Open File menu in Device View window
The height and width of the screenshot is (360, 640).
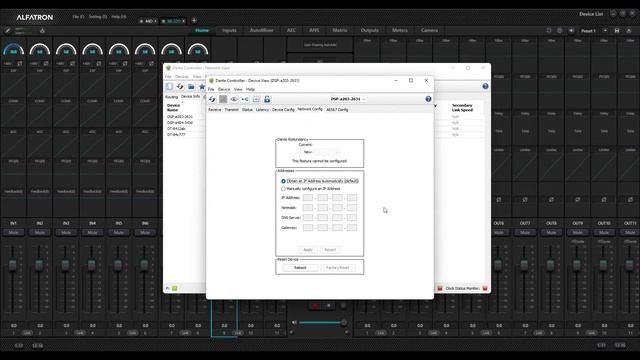pyautogui.click(x=211, y=89)
